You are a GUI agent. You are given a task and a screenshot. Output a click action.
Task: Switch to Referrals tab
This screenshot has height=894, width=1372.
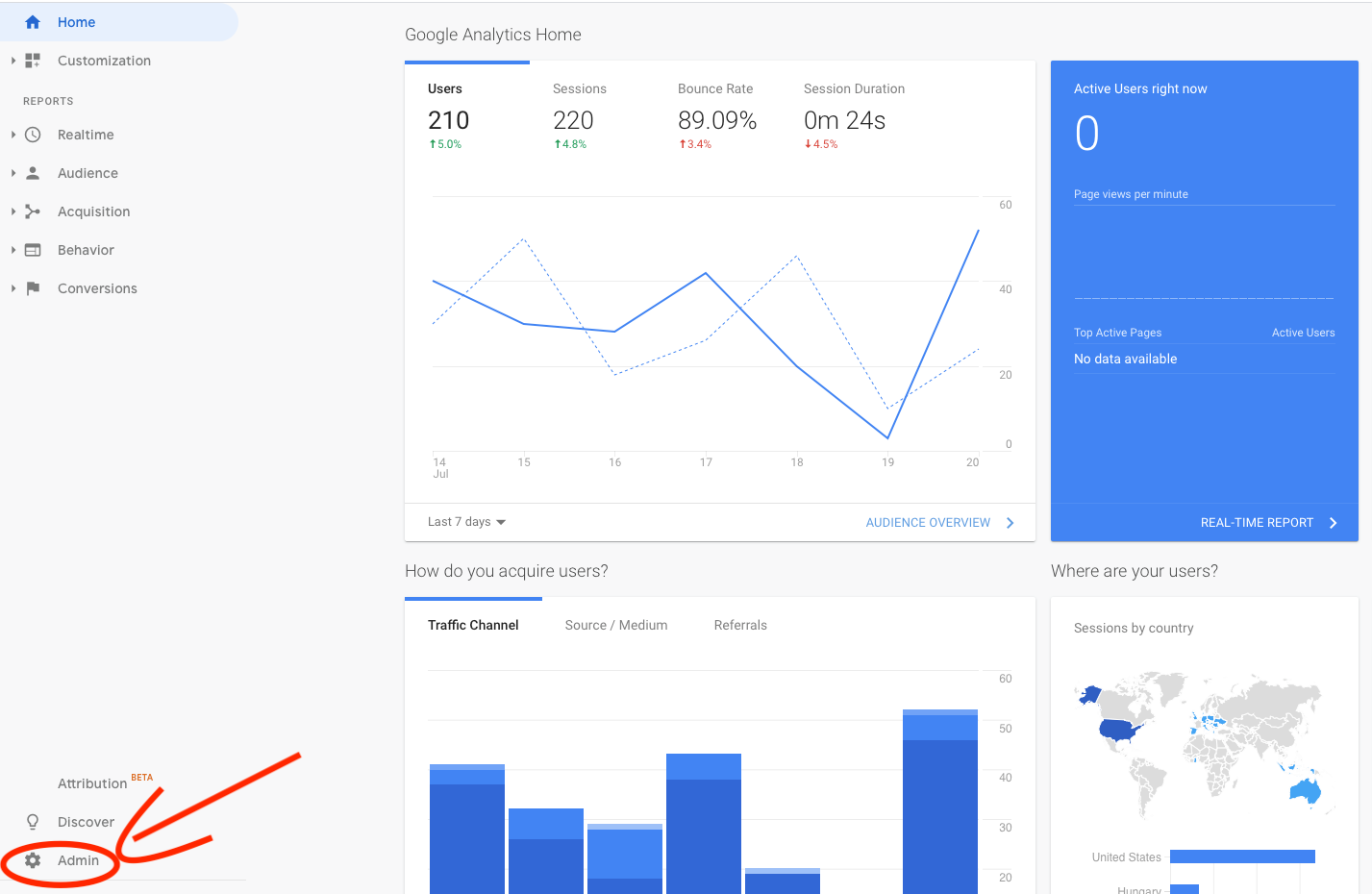click(x=740, y=625)
